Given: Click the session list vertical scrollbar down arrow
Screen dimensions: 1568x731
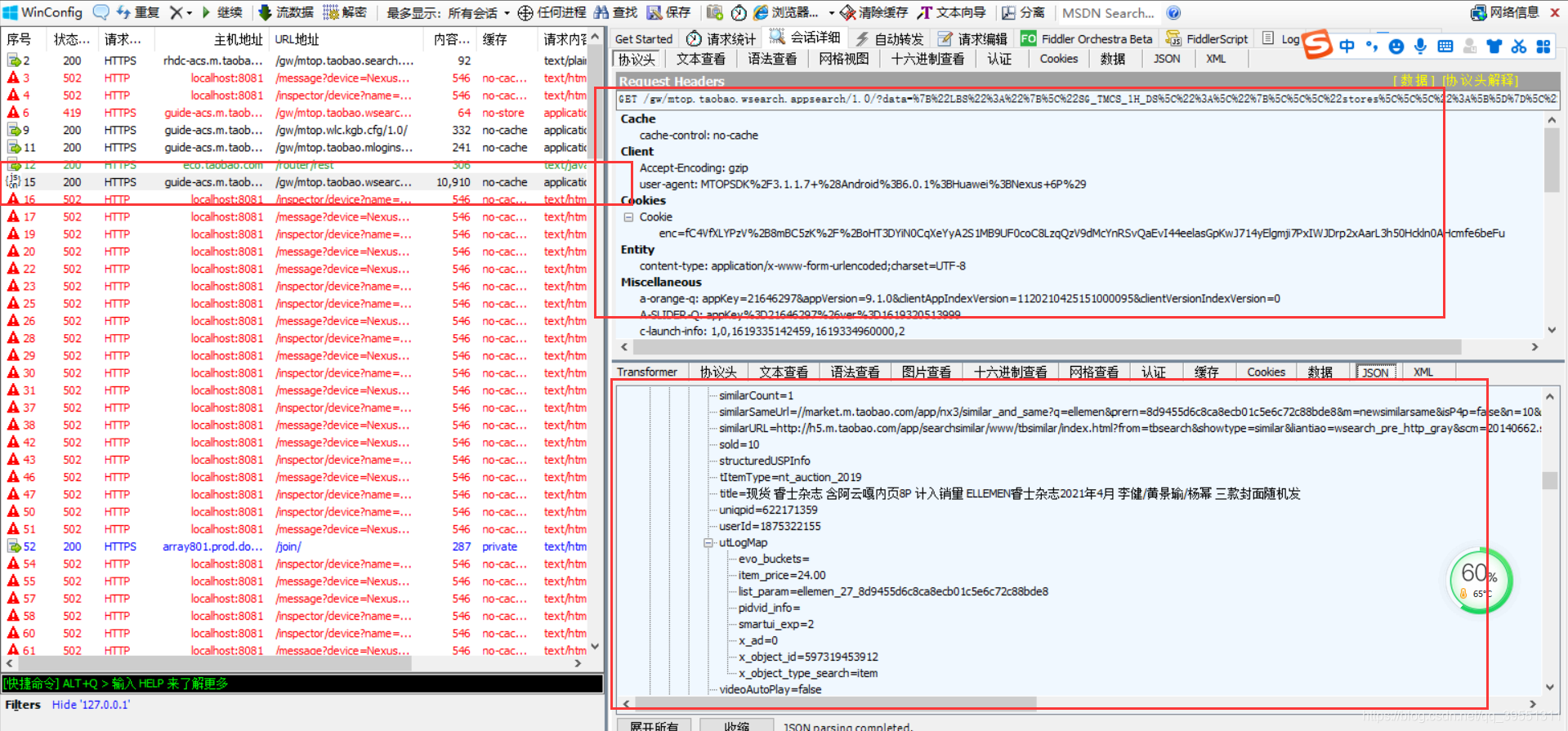Looking at the screenshot, I should (595, 646).
